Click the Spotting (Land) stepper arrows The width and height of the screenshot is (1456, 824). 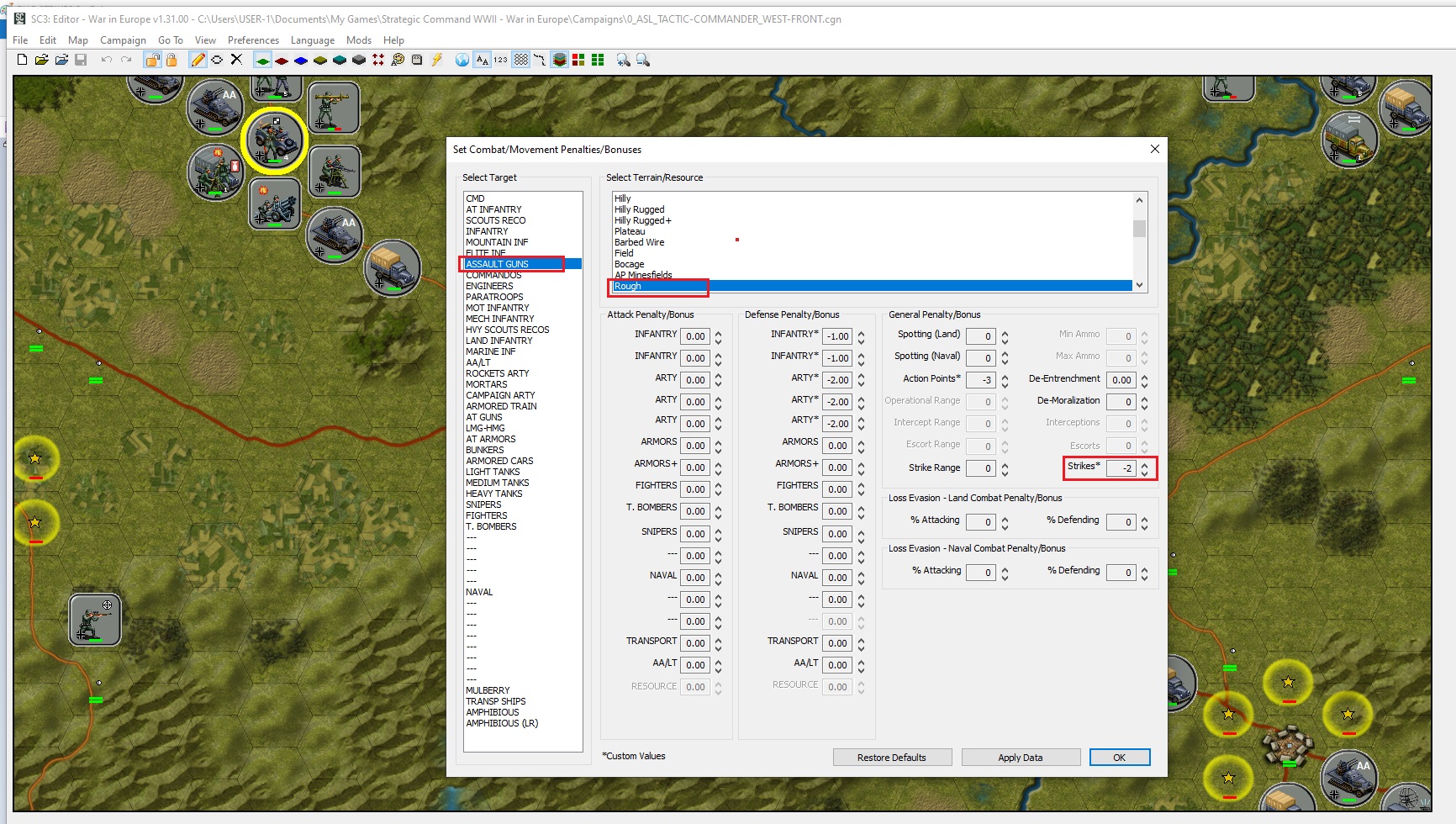click(1005, 336)
